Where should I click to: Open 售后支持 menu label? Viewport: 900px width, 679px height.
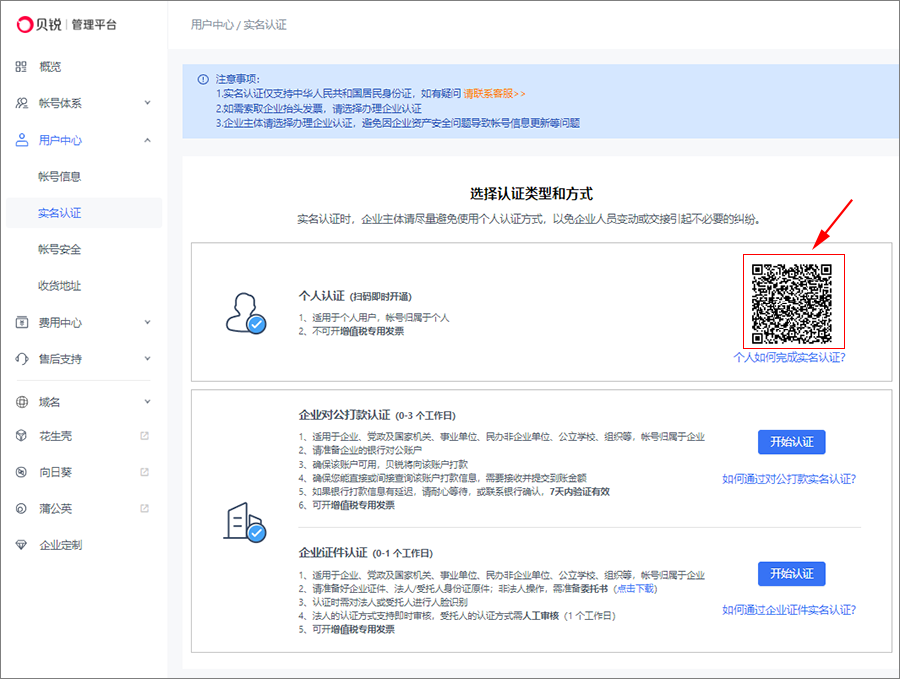click(60, 359)
